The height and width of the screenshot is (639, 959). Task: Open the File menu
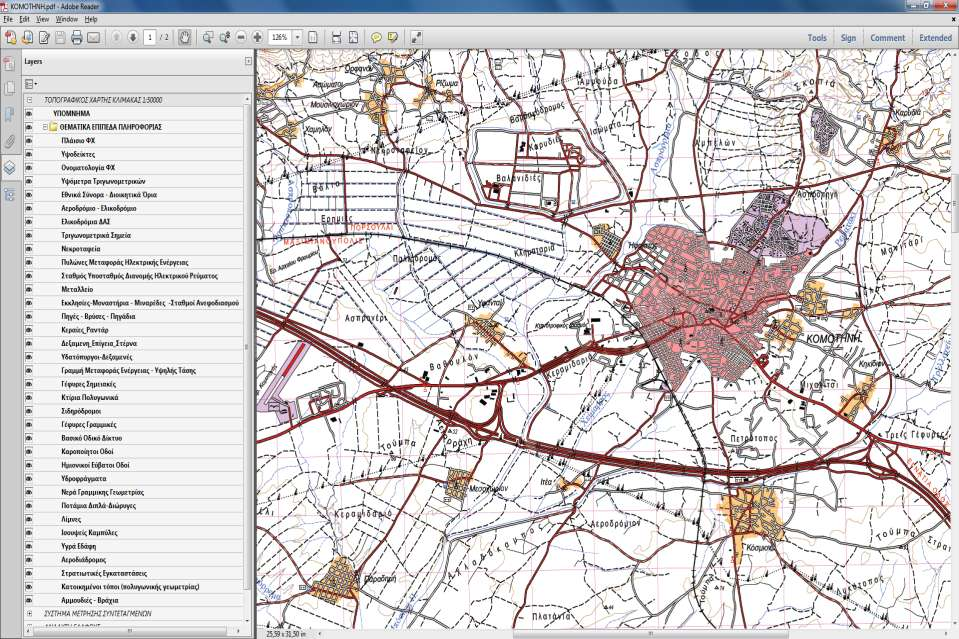click(7, 20)
